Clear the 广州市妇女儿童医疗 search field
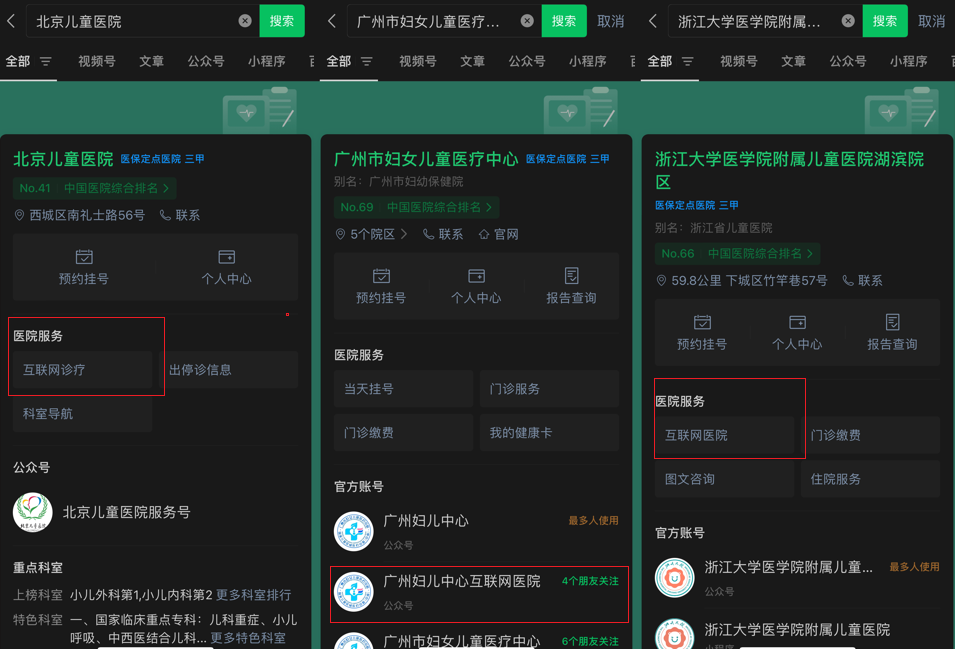This screenshot has width=955, height=649. tap(527, 21)
